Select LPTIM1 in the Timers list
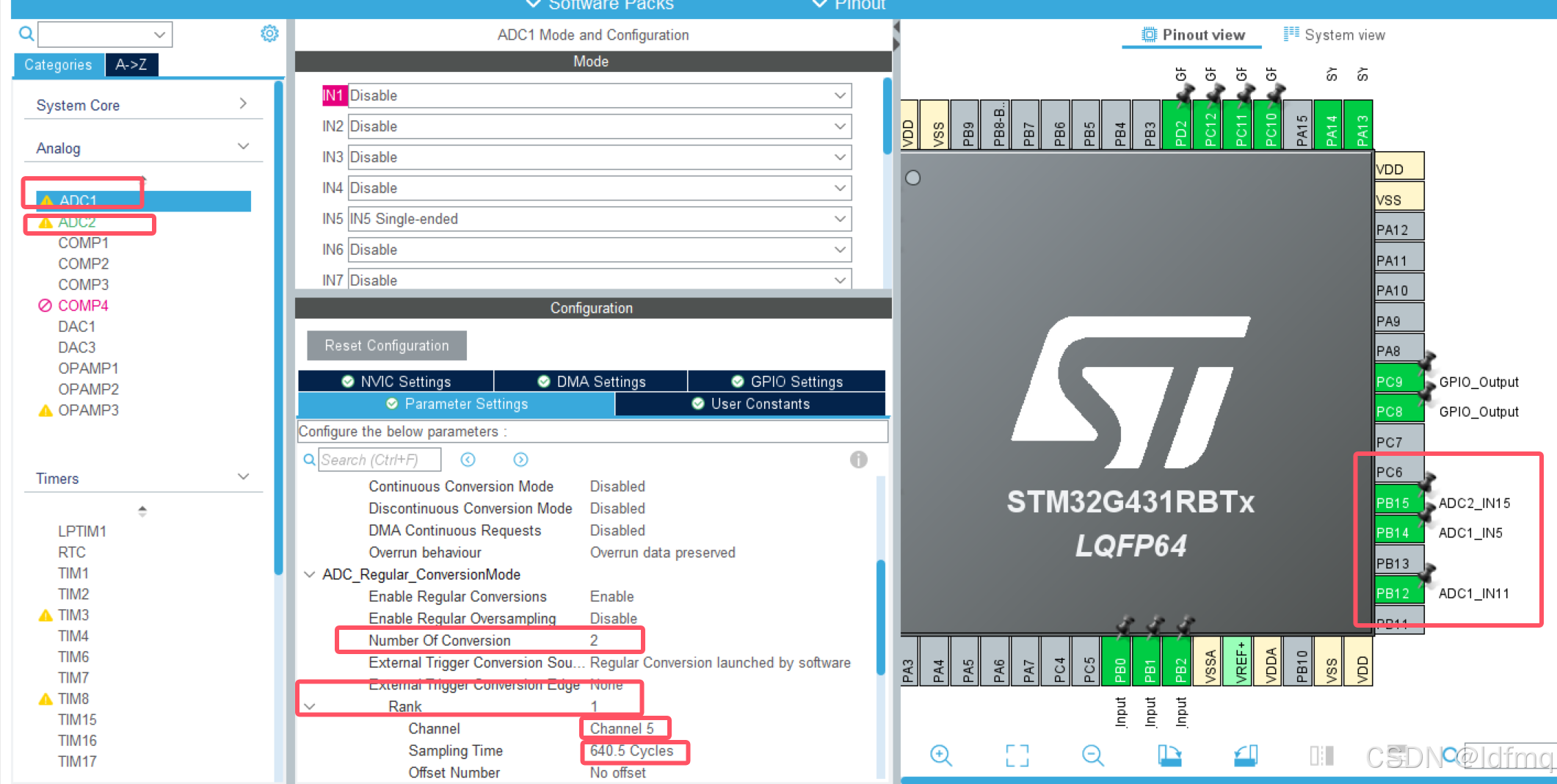Viewport: 1557px width, 784px height. tap(82, 531)
